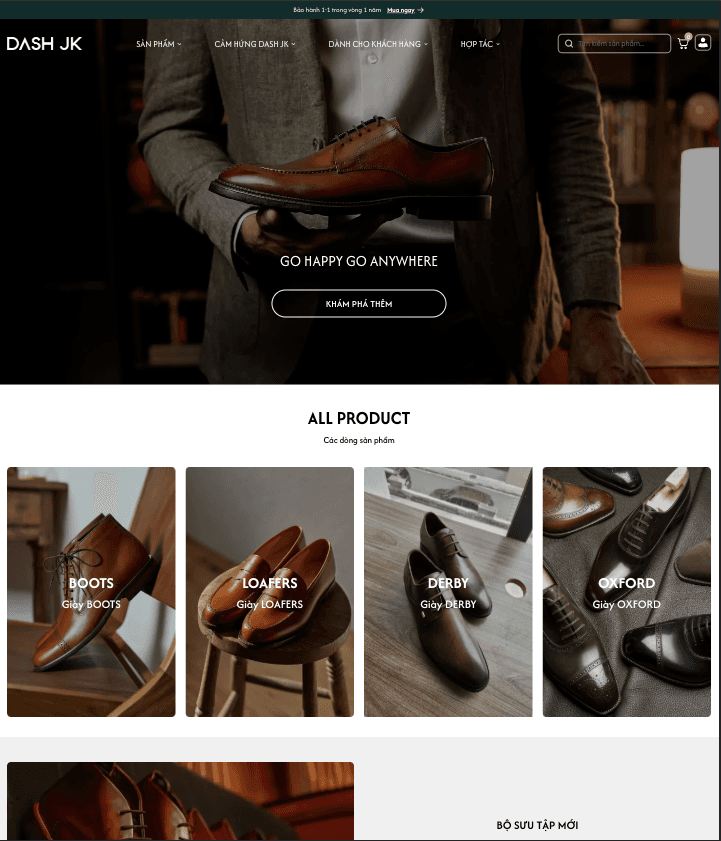The width and height of the screenshot is (721, 841).
Task: Follow the Mua ngay link
Action: click(401, 10)
